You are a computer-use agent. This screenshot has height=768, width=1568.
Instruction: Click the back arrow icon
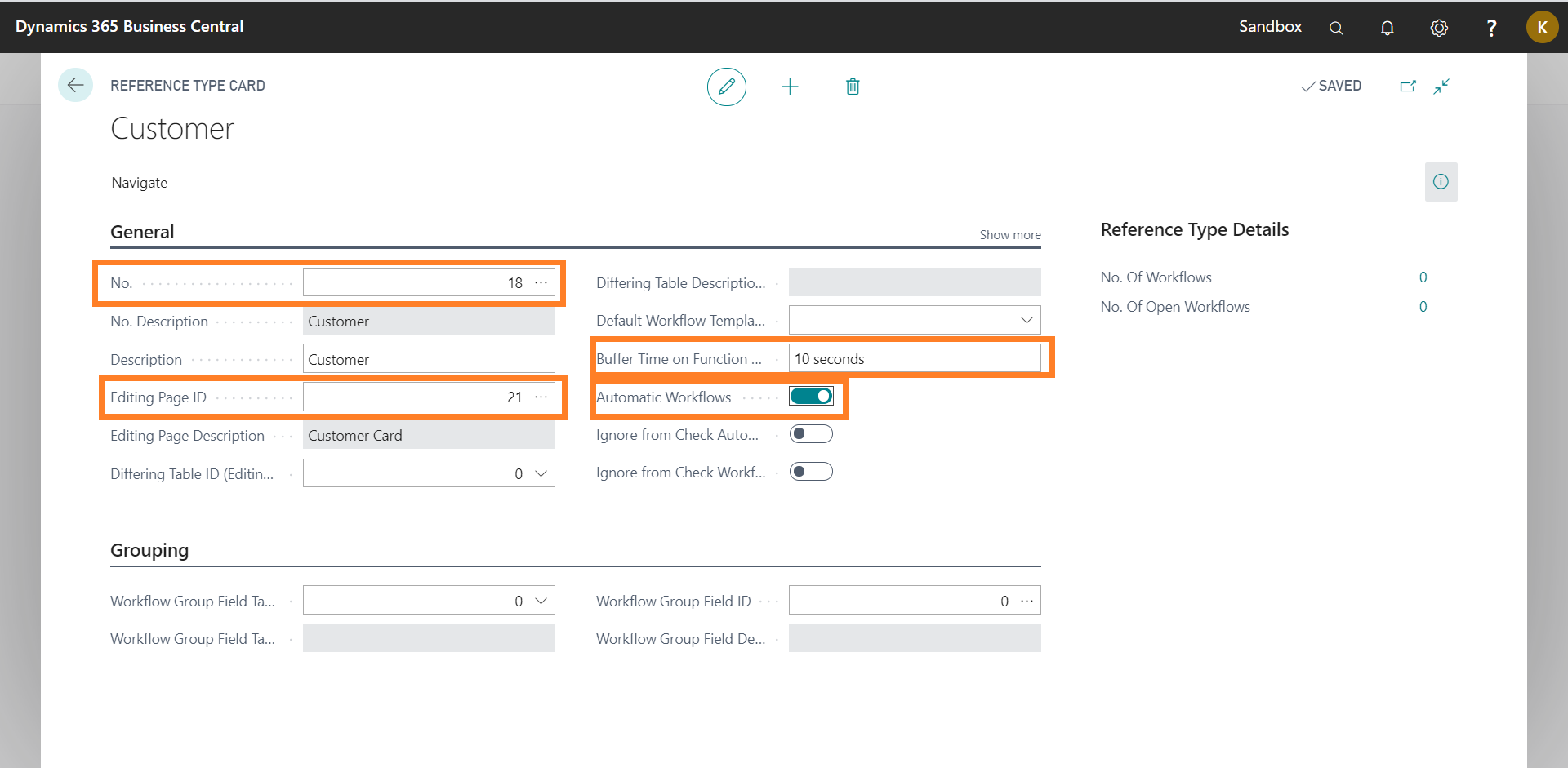75,85
